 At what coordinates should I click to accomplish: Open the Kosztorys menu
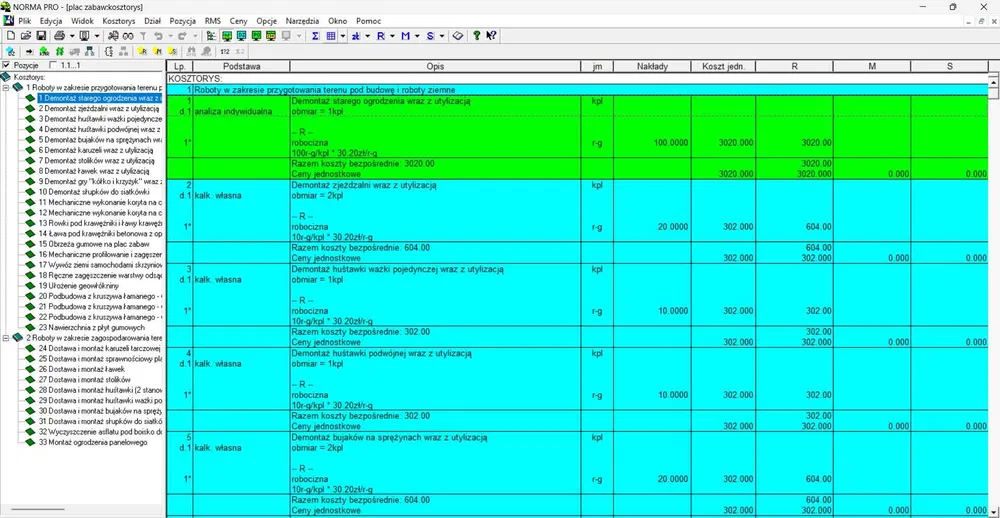pyautogui.click(x=119, y=21)
